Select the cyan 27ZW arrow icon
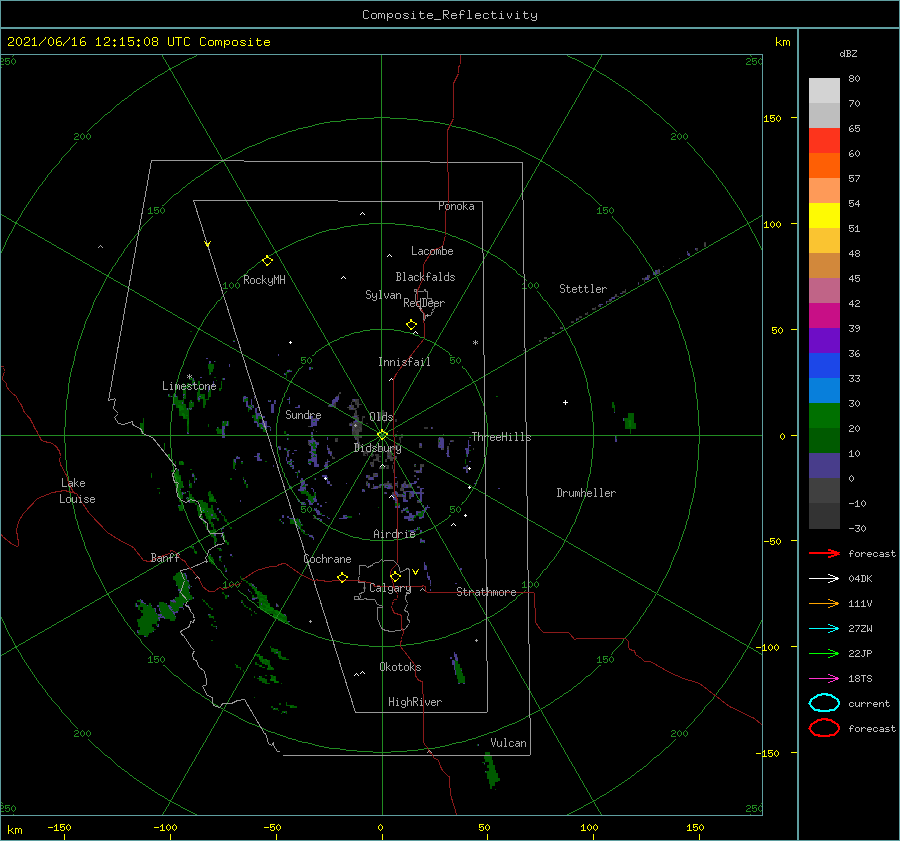Viewport: 900px width, 841px height. coord(824,629)
